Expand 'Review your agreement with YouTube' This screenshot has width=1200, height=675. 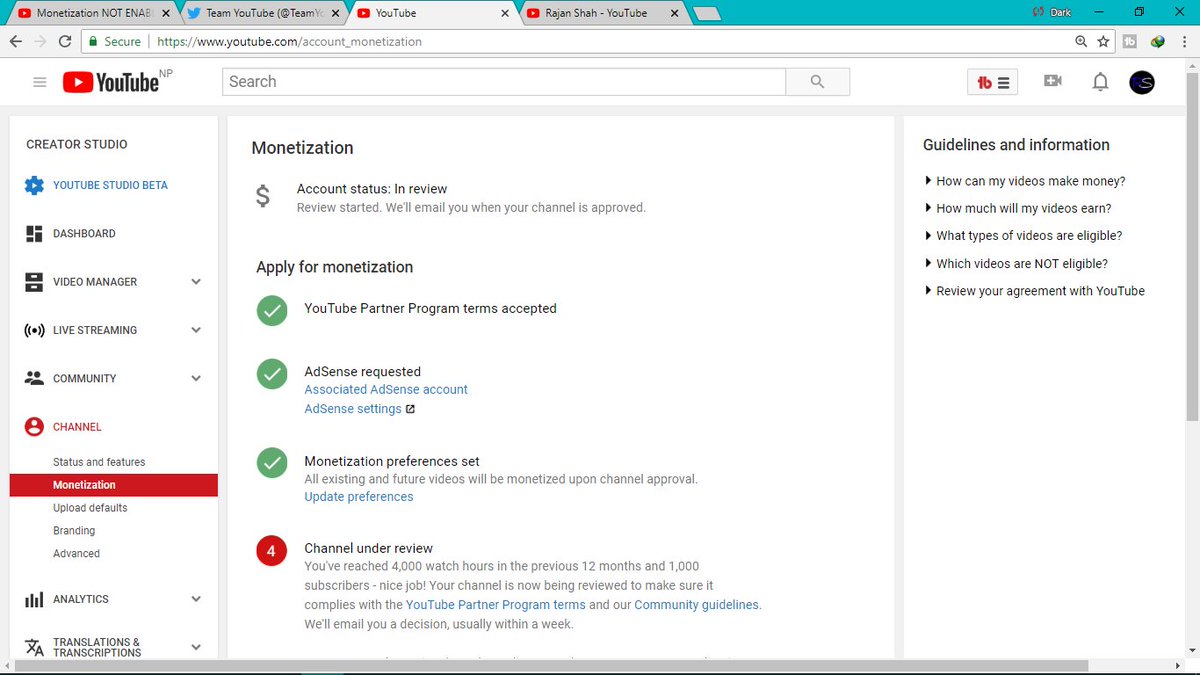point(1034,291)
